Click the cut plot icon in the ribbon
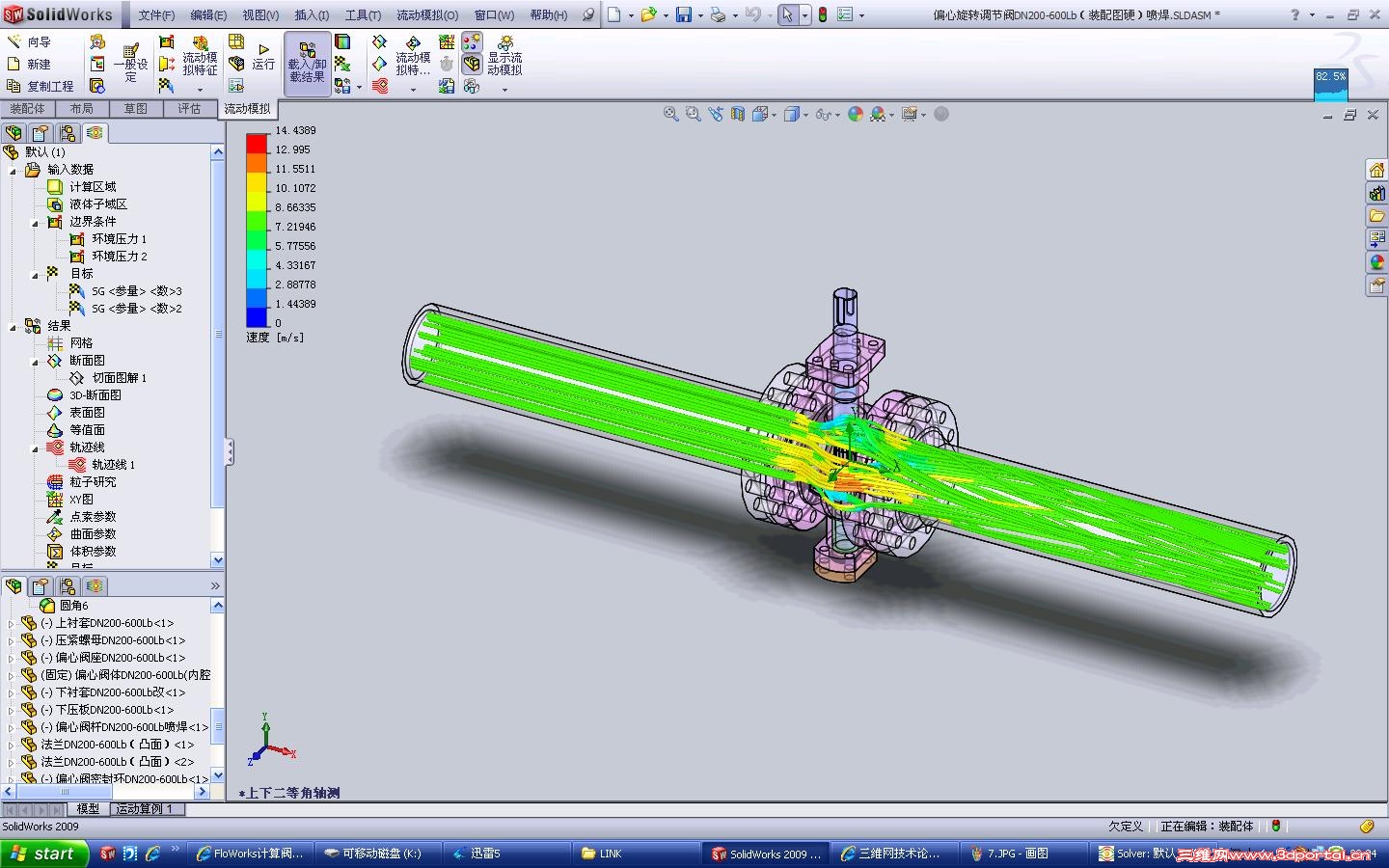Screen dimensions: 1389x868 379,42
